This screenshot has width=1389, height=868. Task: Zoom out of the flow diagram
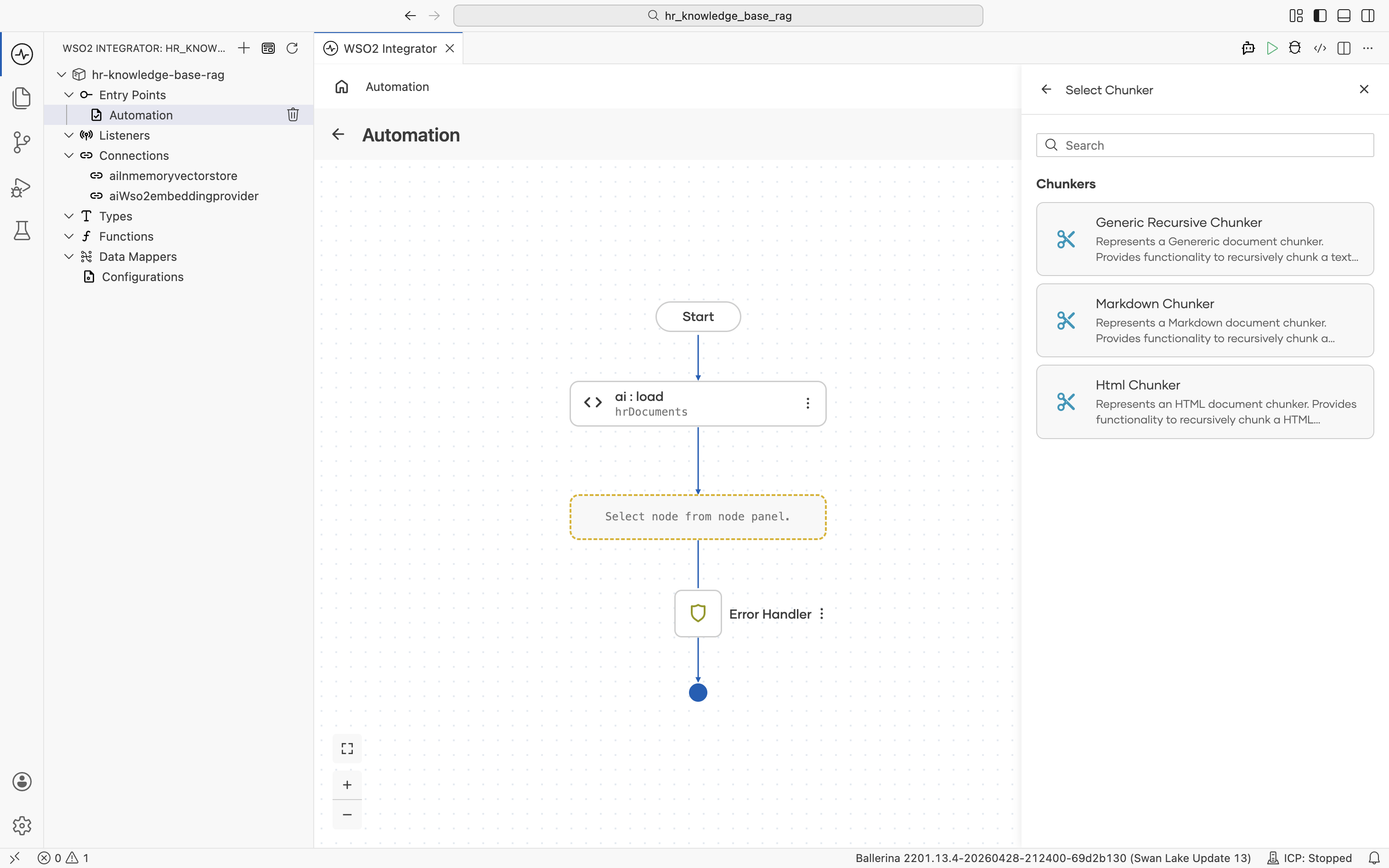(347, 815)
